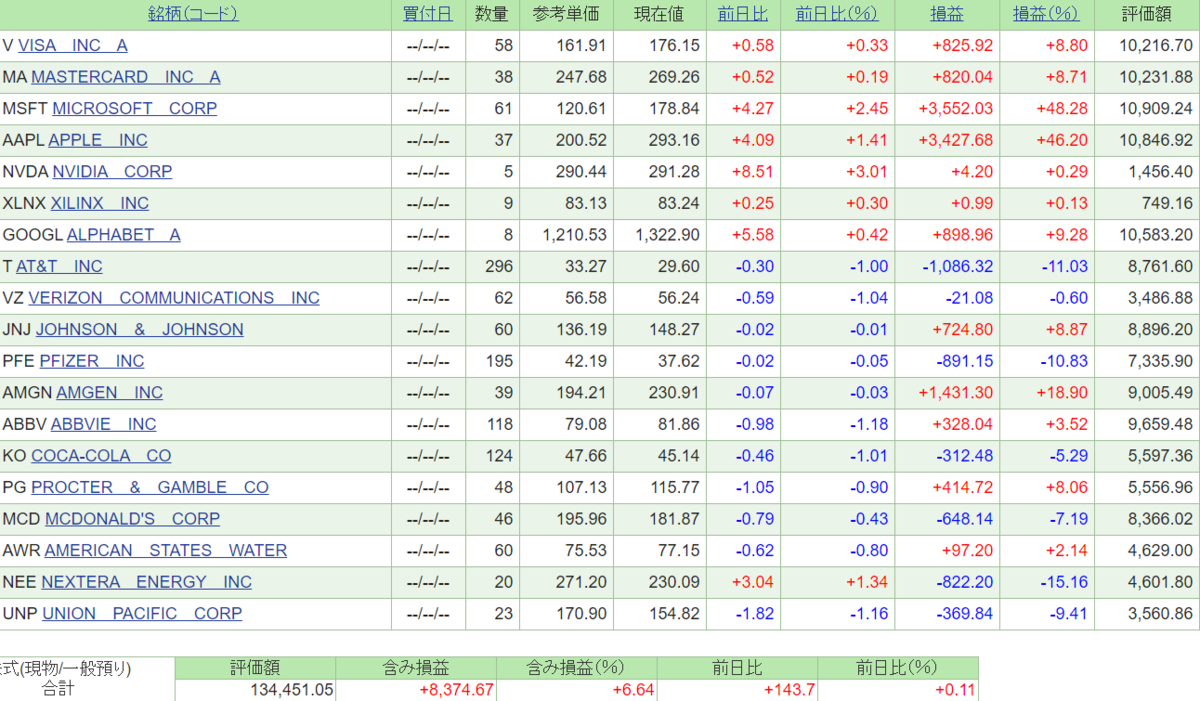The height and width of the screenshot is (701, 1200).
Task: Select total day change +143.7
Action: [x=789, y=690]
